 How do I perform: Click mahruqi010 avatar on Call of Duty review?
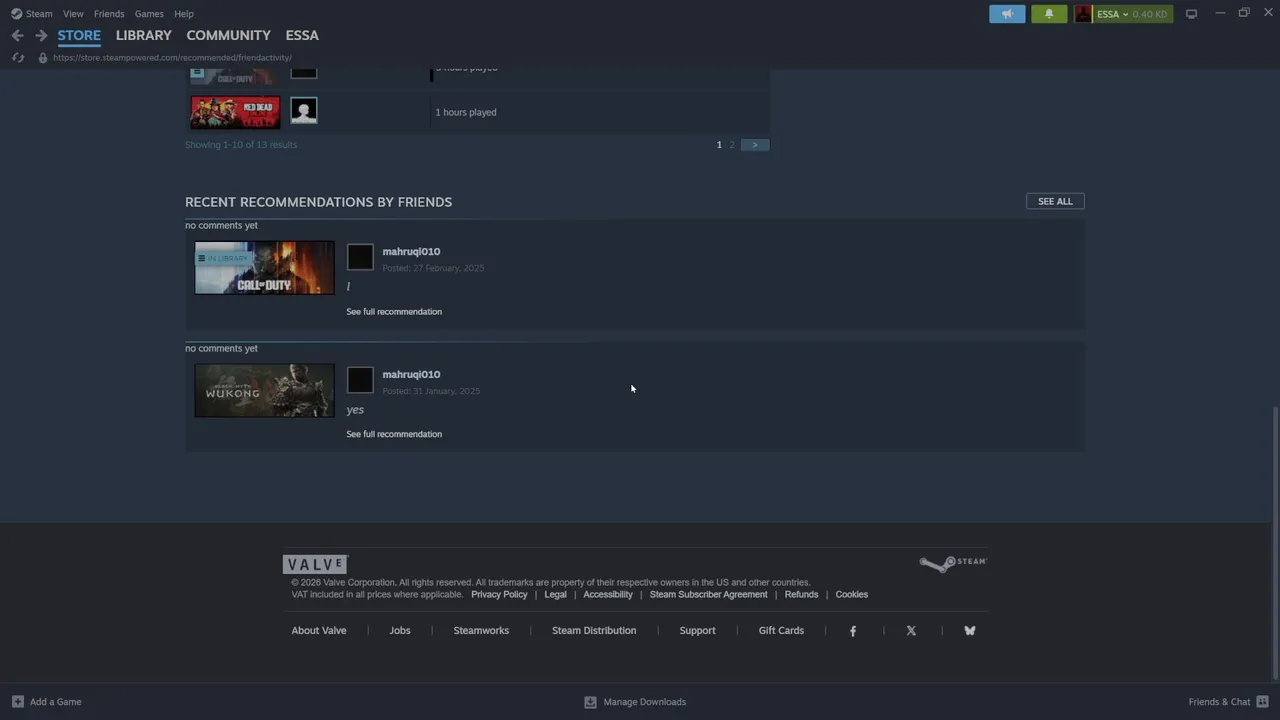tap(360, 257)
